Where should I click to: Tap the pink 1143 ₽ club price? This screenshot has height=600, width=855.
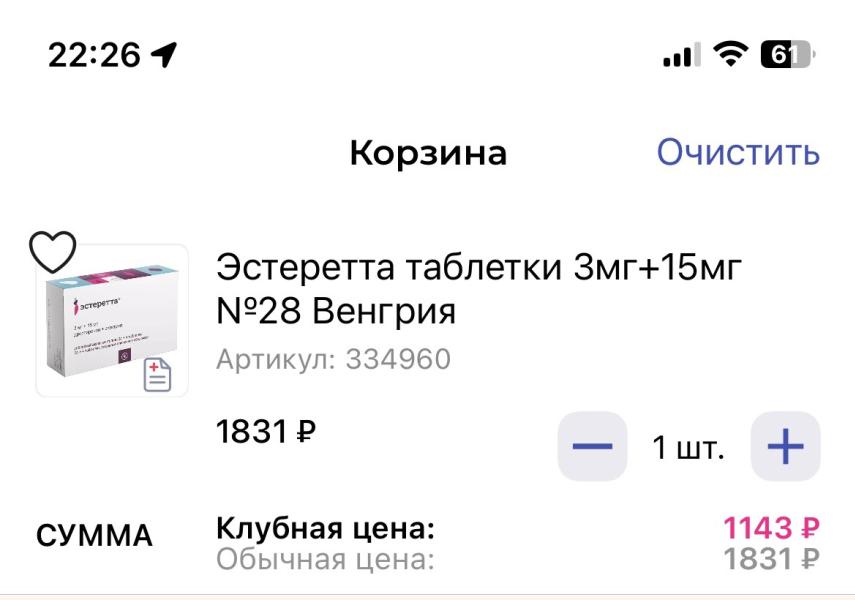[x=772, y=527]
